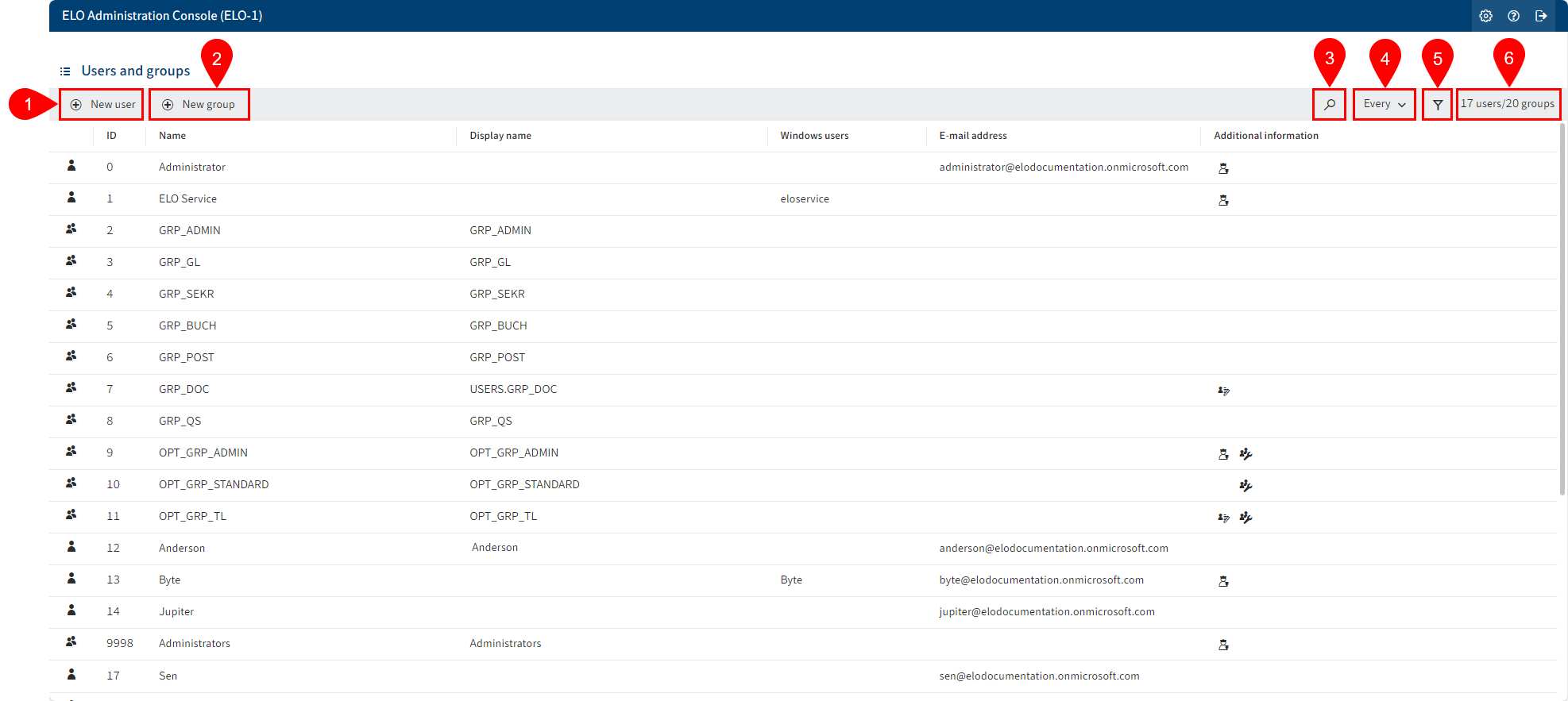Open the settings gear in header

(1485, 16)
